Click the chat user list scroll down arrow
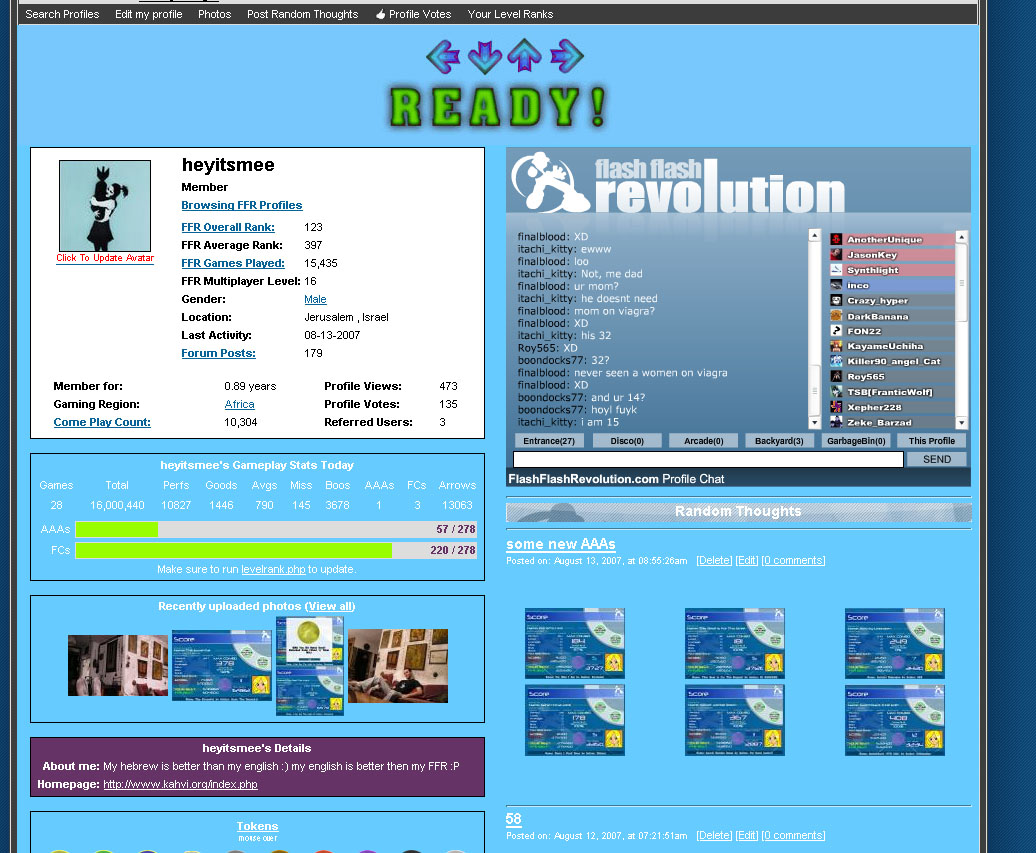The height and width of the screenshot is (853, 1036). (x=962, y=423)
